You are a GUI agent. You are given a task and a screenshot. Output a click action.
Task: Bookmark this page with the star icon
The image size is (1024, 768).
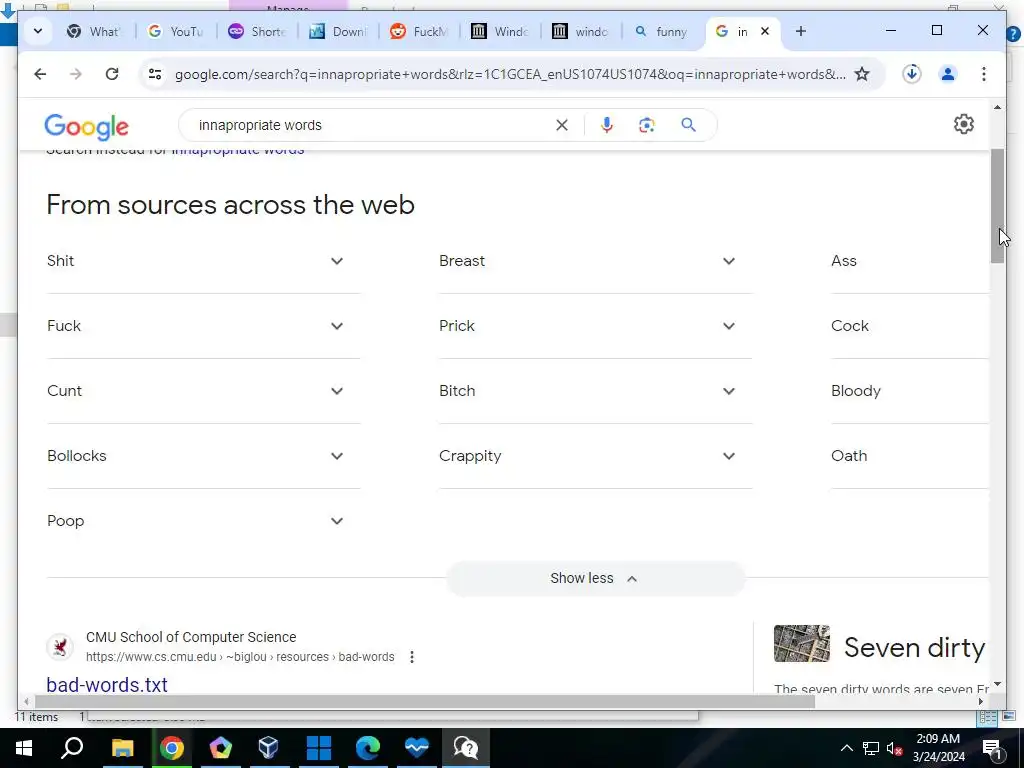(x=862, y=74)
